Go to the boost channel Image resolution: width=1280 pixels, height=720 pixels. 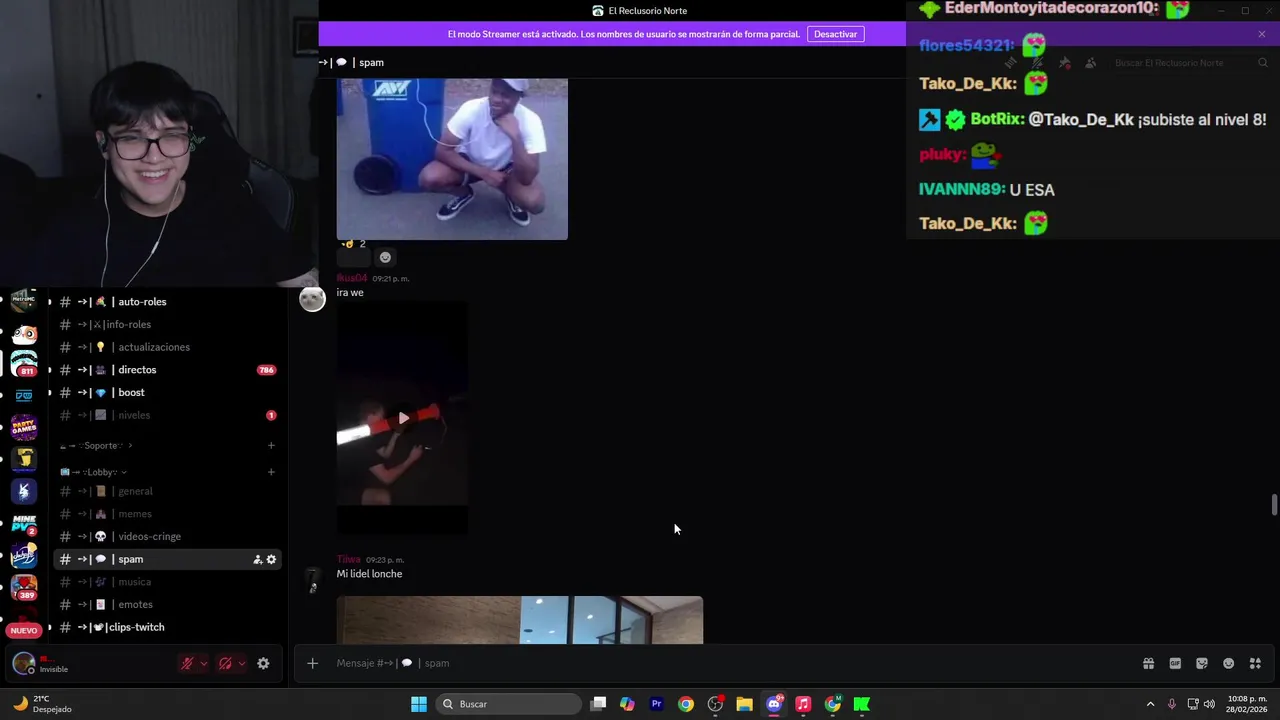point(167,392)
